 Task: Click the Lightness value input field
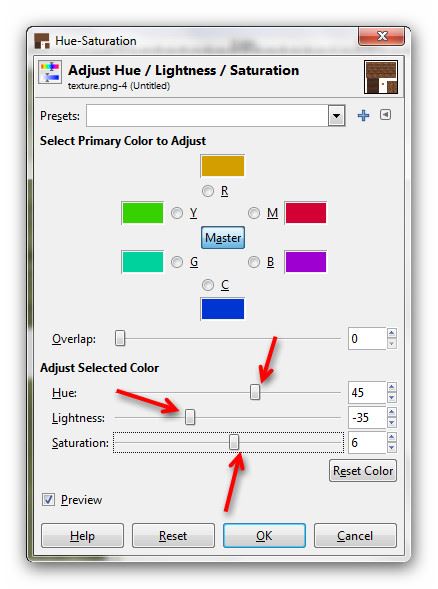pyautogui.click(x=367, y=417)
